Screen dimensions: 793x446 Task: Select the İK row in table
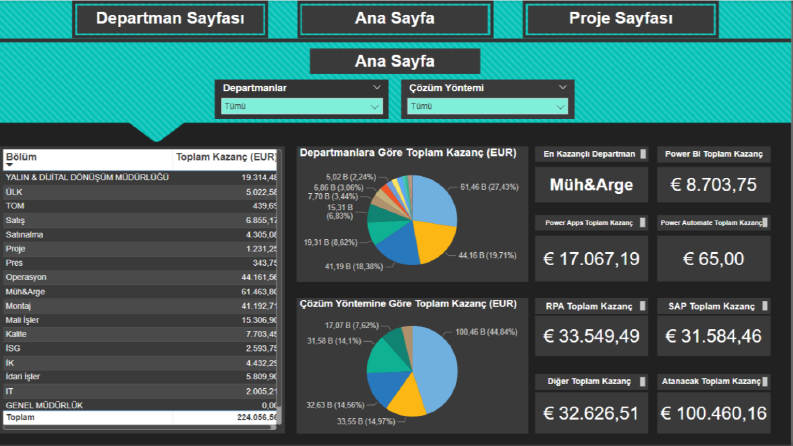tap(141, 363)
